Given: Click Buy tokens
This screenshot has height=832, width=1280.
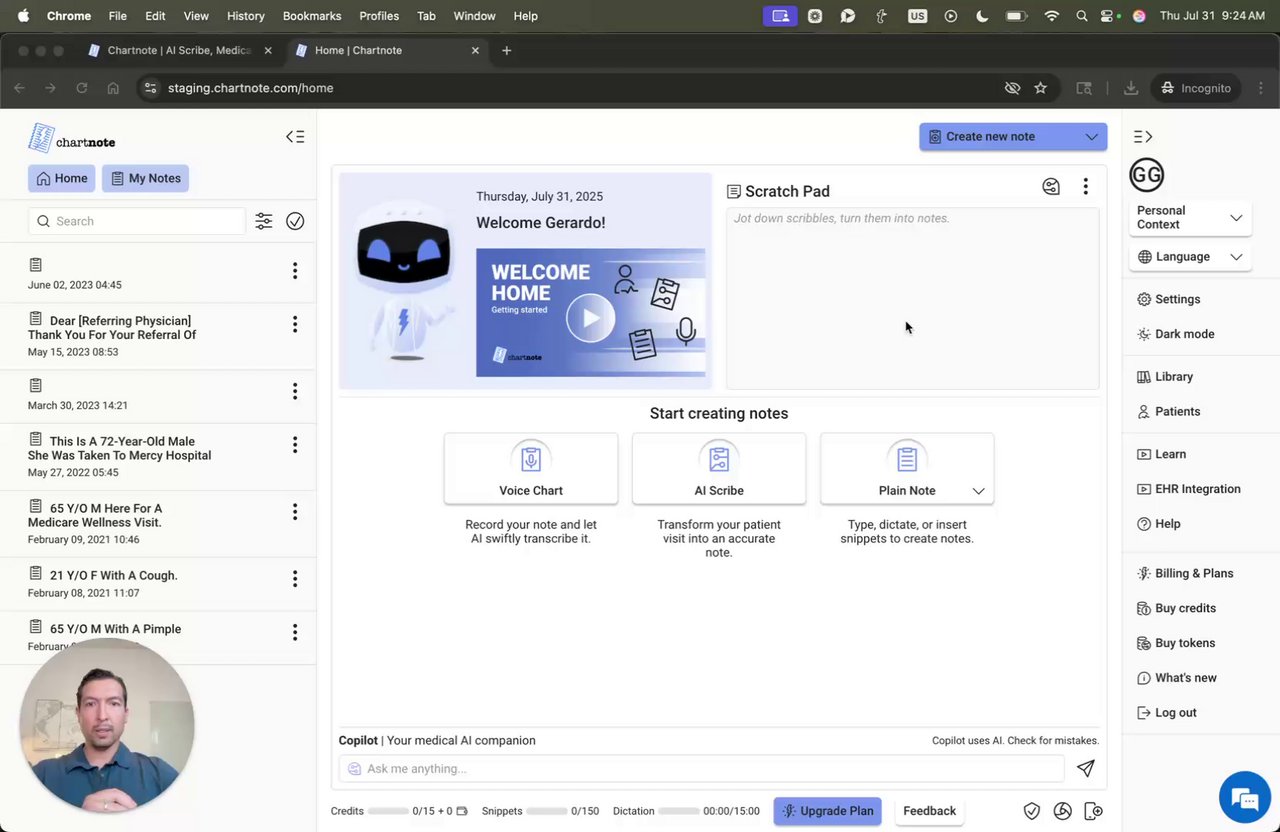Looking at the screenshot, I should [x=1176, y=643].
